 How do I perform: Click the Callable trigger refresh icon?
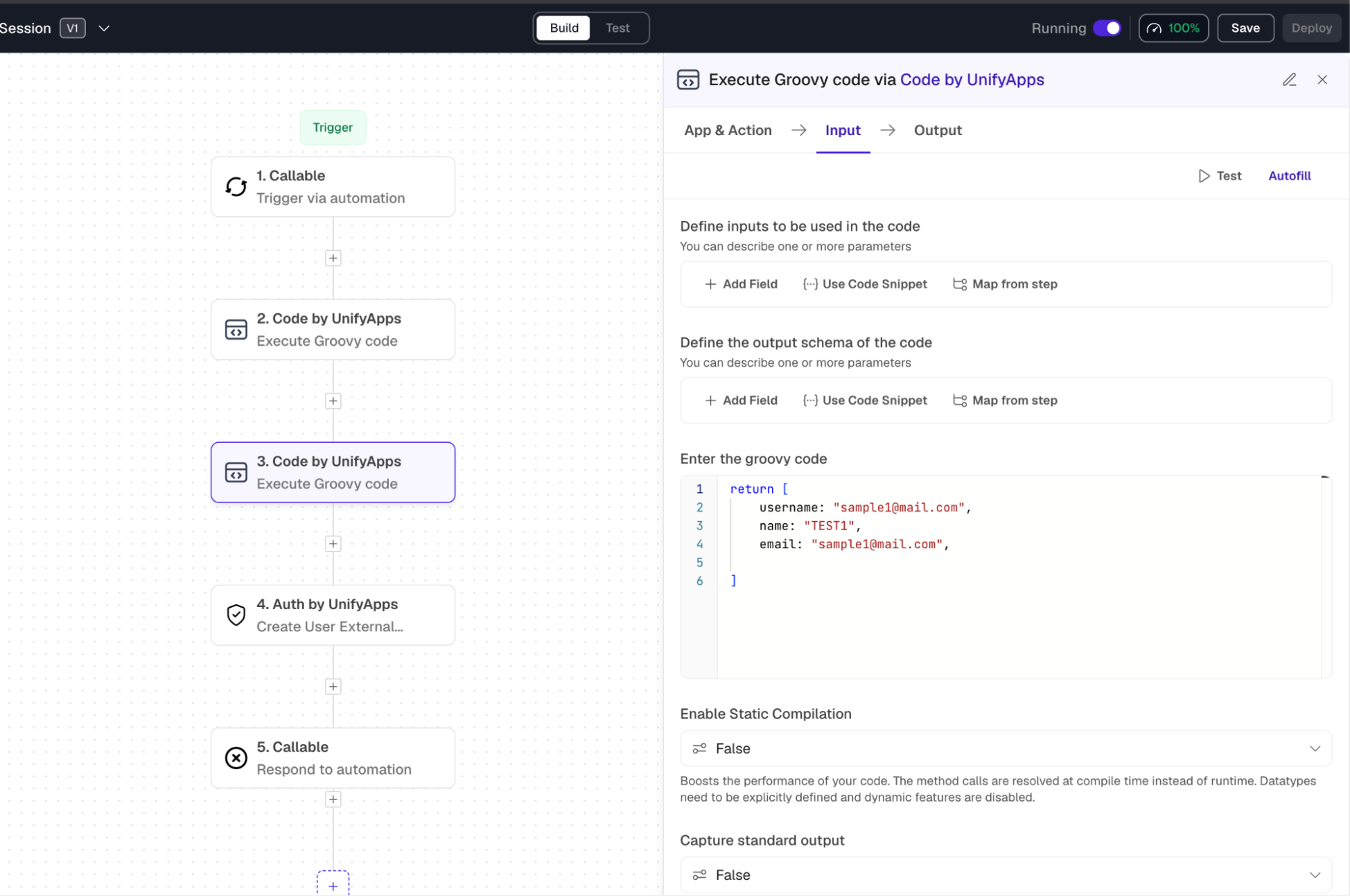point(236,186)
